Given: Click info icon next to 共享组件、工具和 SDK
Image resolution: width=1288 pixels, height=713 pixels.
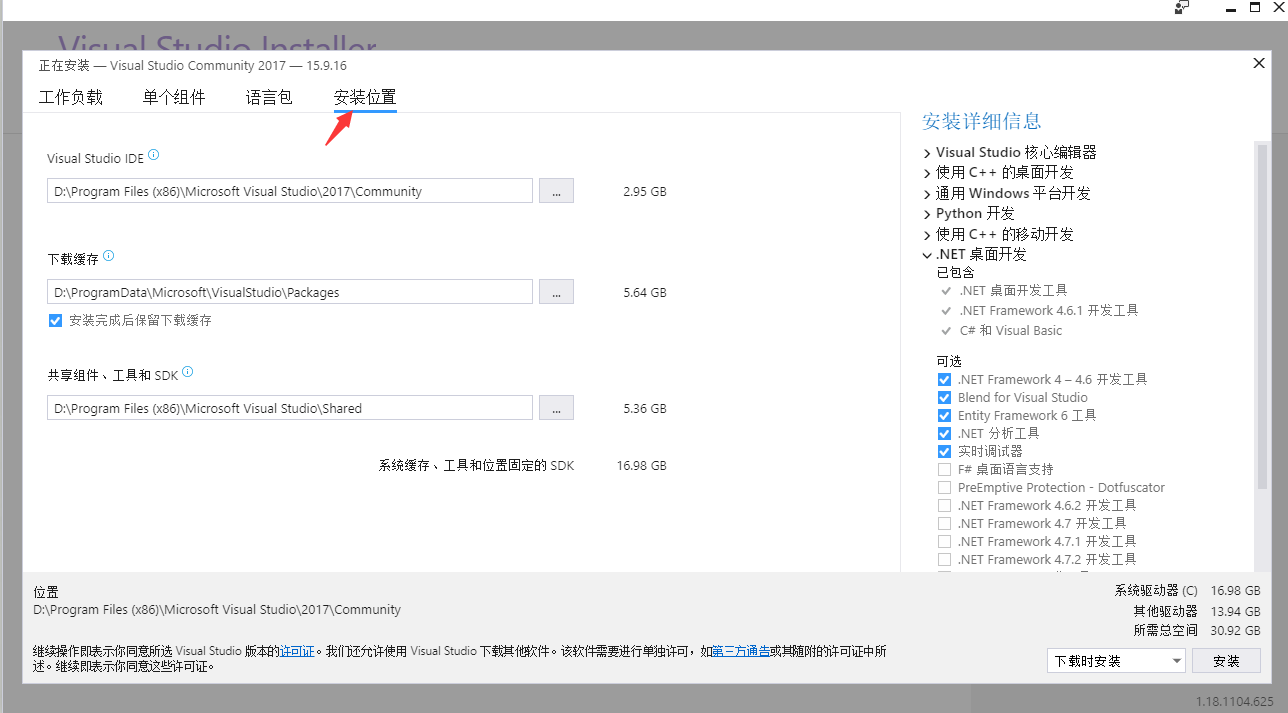Looking at the screenshot, I should pos(187,372).
